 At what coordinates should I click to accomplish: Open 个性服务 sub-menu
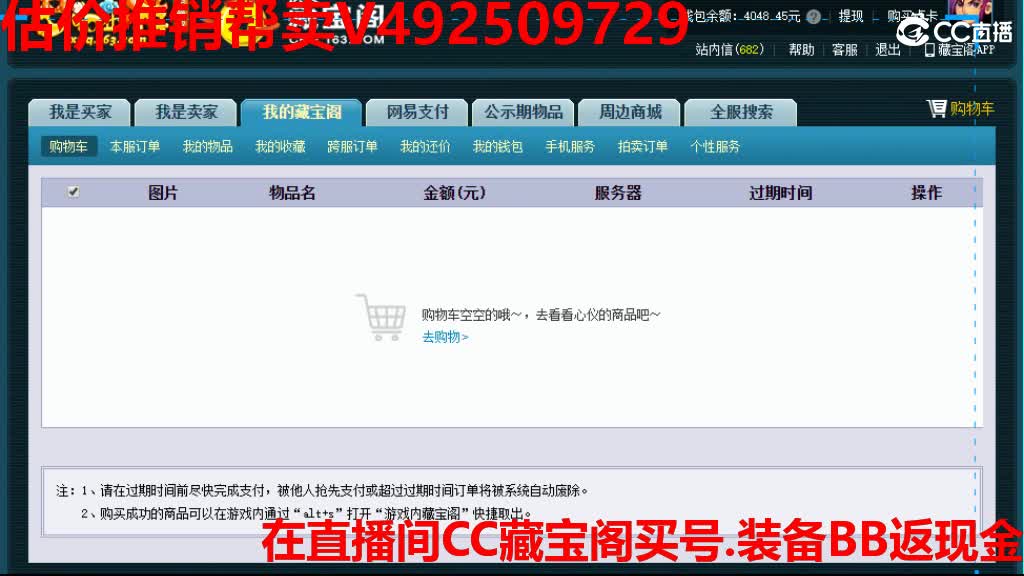[x=715, y=146]
